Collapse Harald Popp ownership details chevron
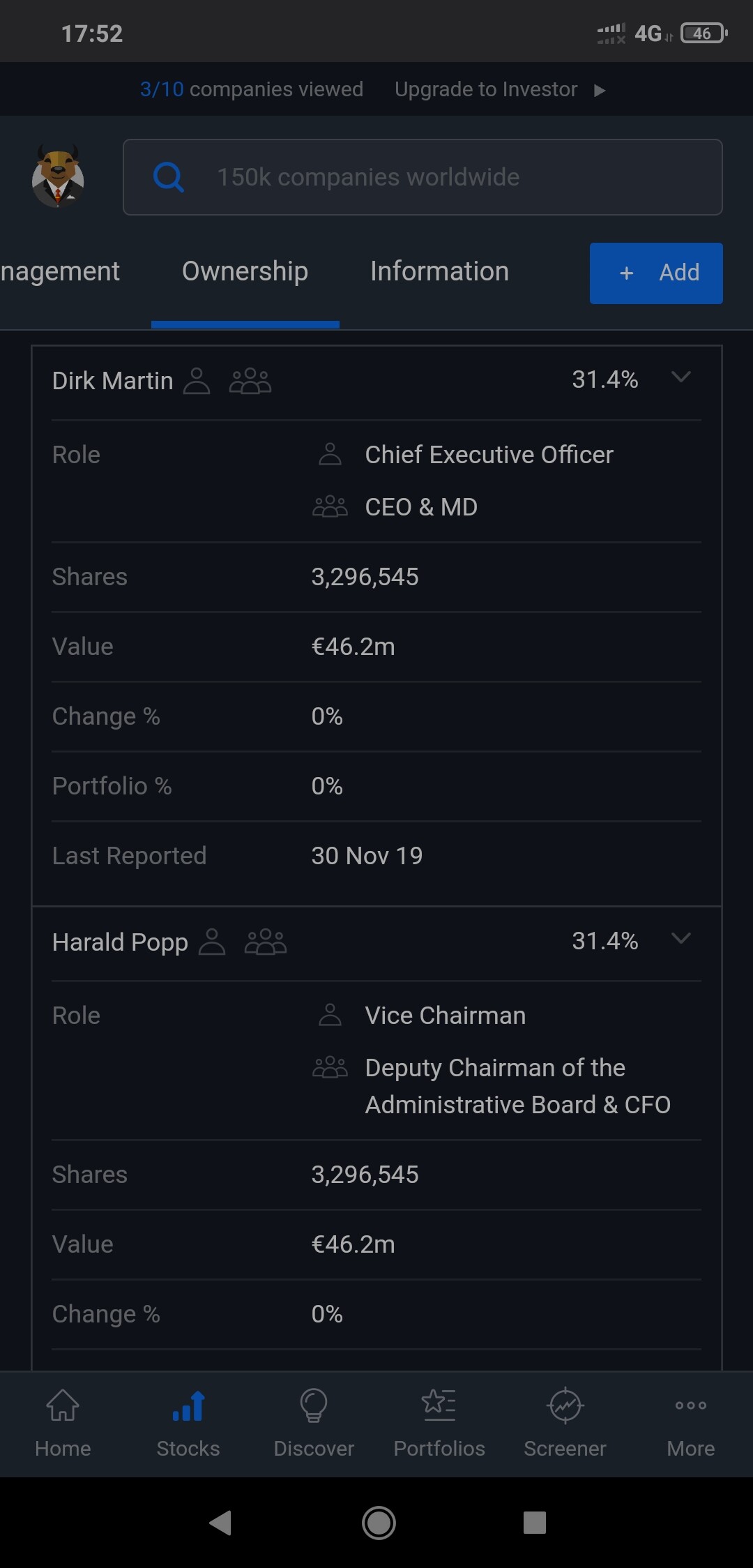Viewport: 753px width, 1568px height. point(680,938)
